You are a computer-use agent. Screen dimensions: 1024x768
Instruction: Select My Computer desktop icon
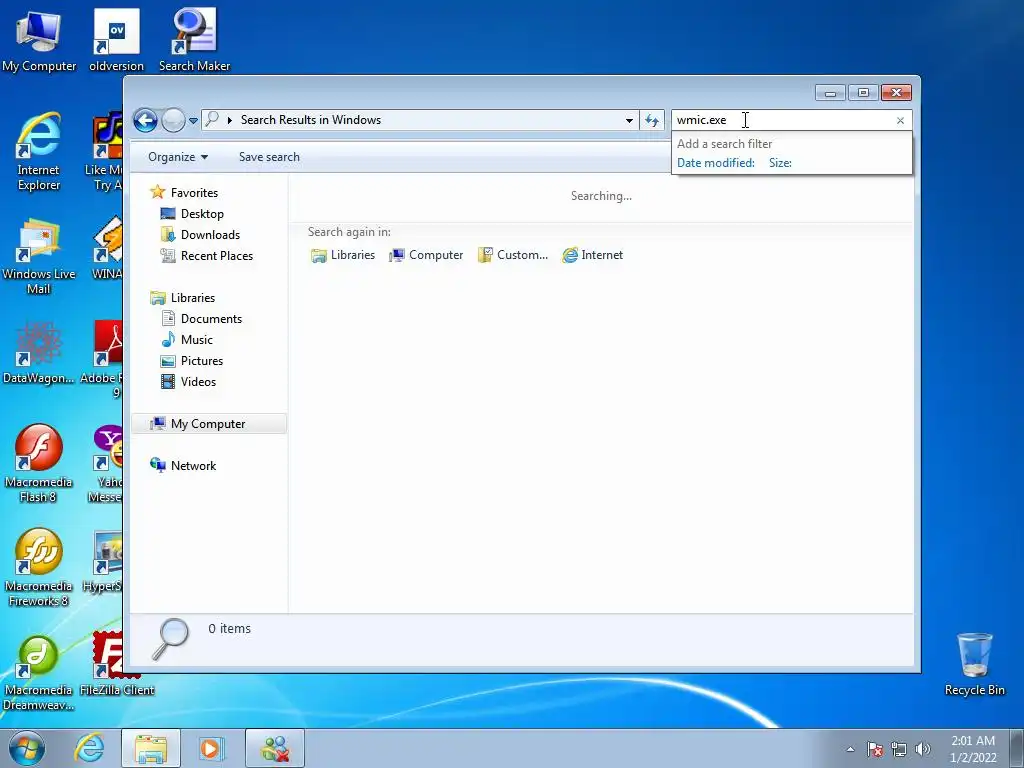click(39, 40)
